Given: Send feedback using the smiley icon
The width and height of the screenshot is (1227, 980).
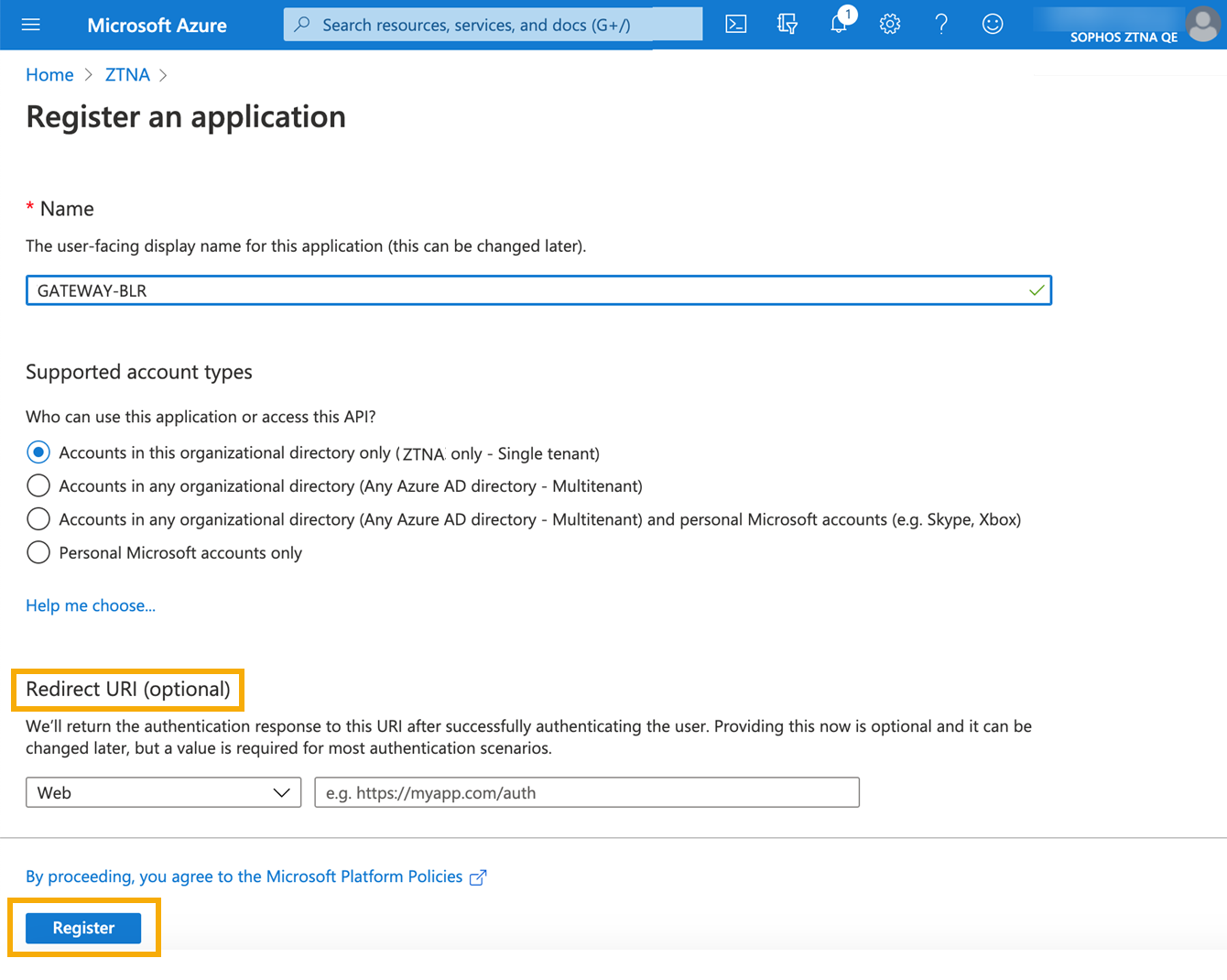Looking at the screenshot, I should 992,25.
